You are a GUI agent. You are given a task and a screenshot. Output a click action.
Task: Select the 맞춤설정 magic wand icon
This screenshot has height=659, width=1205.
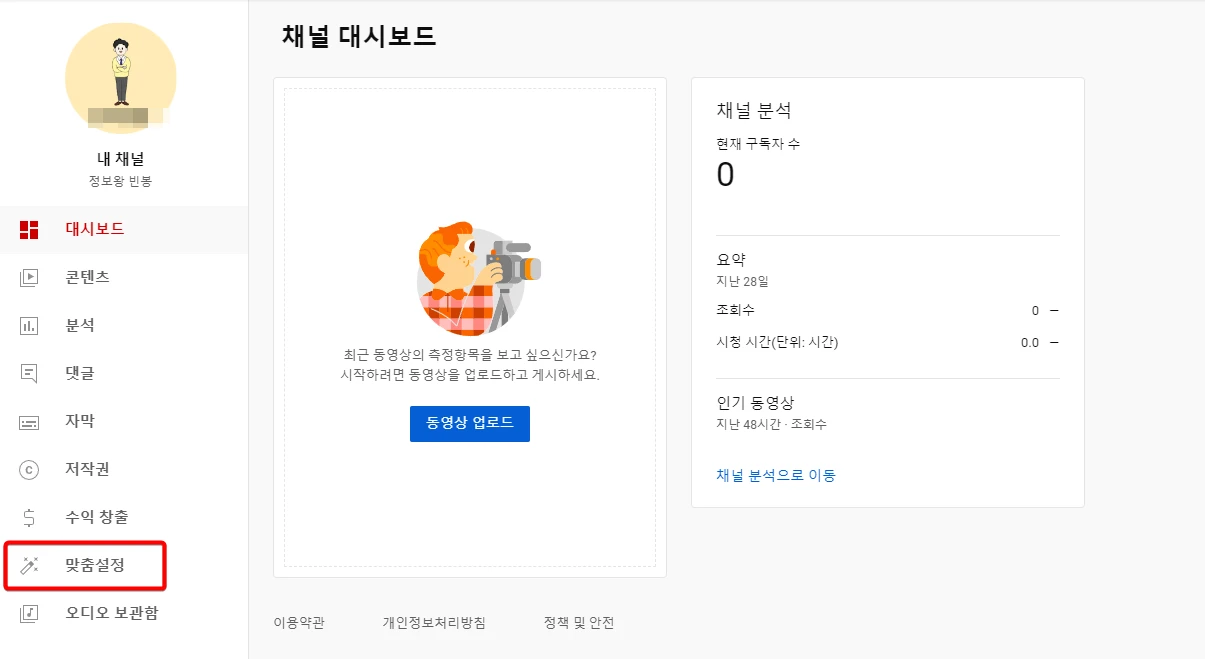point(30,564)
